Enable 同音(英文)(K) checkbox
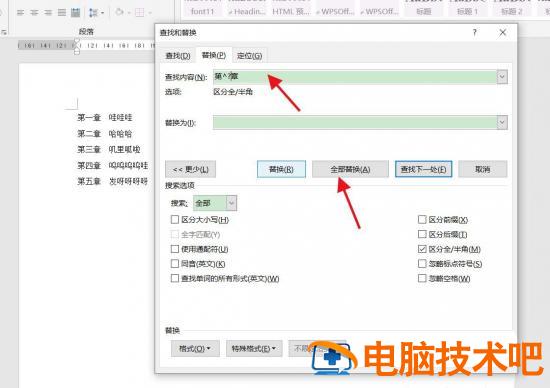 tap(175, 263)
